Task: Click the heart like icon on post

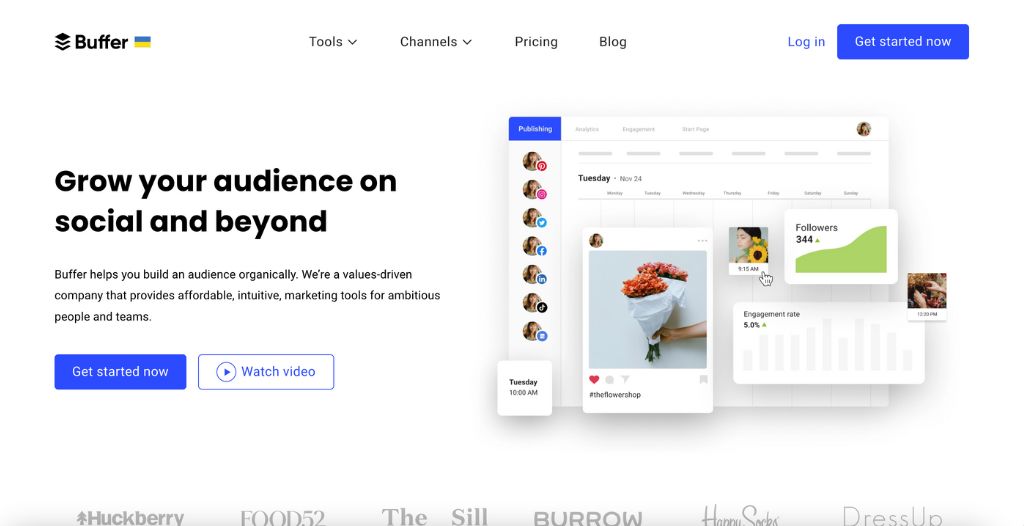Action: click(594, 379)
